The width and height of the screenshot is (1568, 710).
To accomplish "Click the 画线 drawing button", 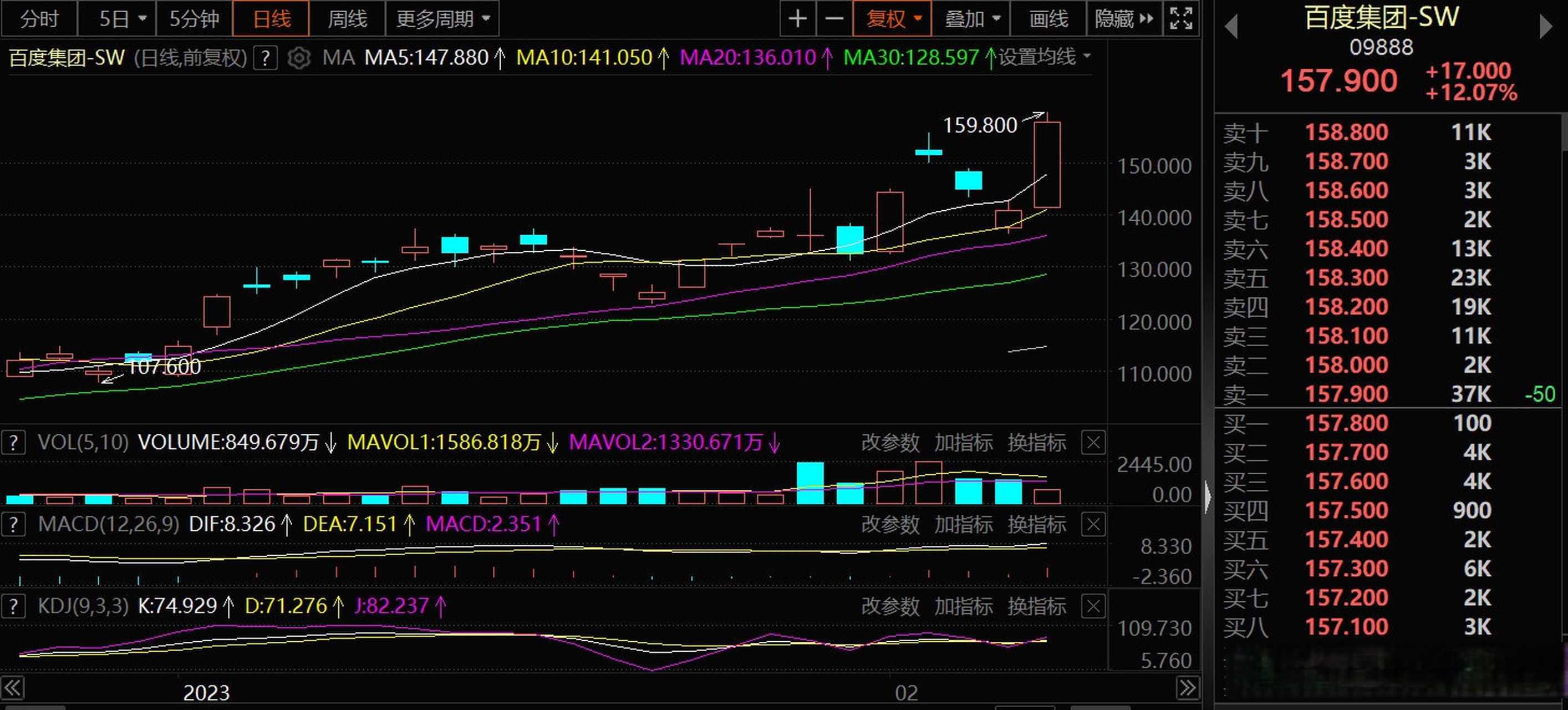I will pyautogui.click(x=1048, y=19).
